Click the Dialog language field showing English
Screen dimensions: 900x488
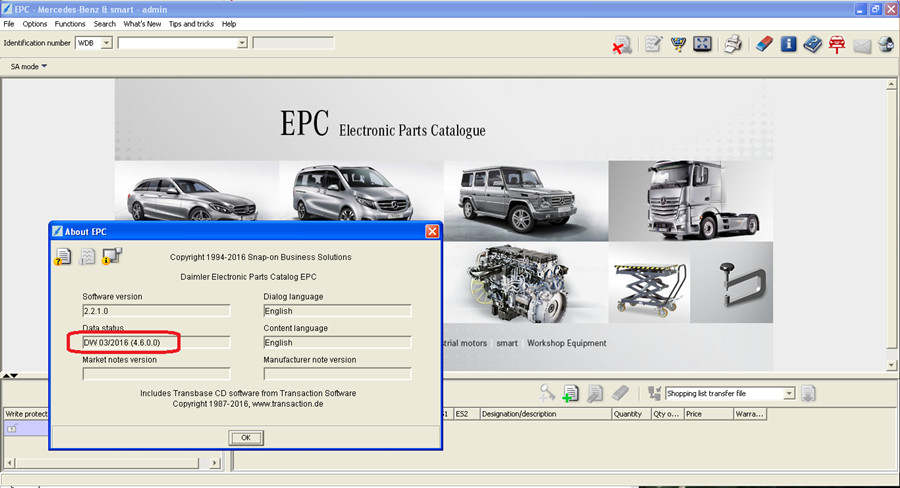pyautogui.click(x=338, y=311)
